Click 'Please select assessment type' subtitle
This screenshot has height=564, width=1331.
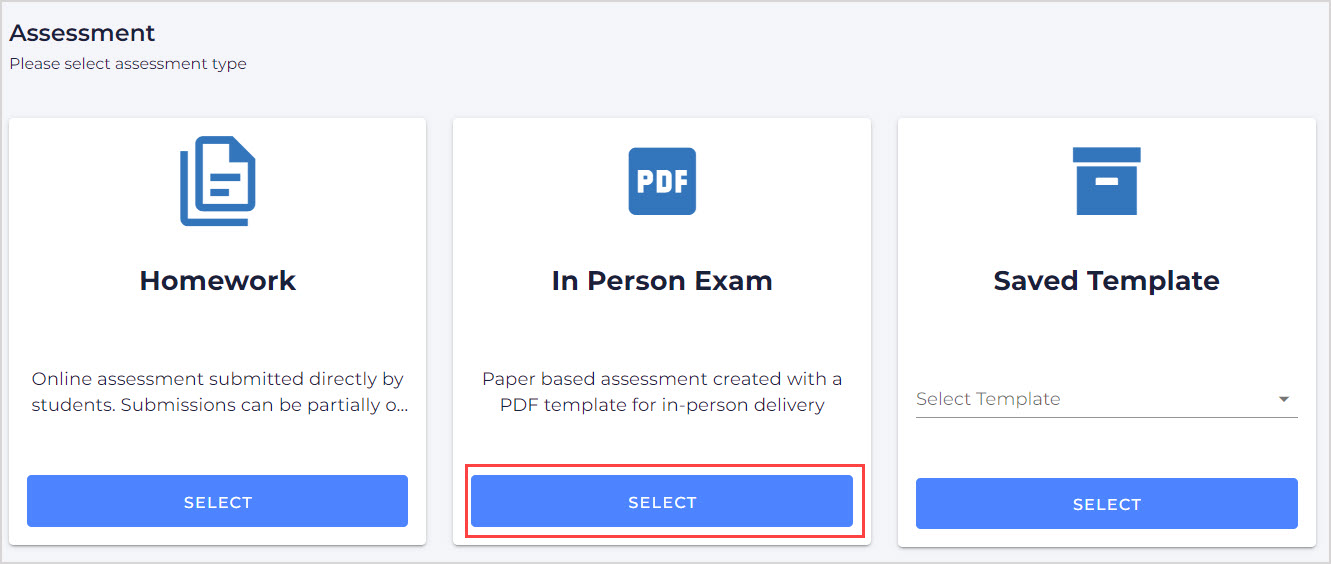pos(128,64)
